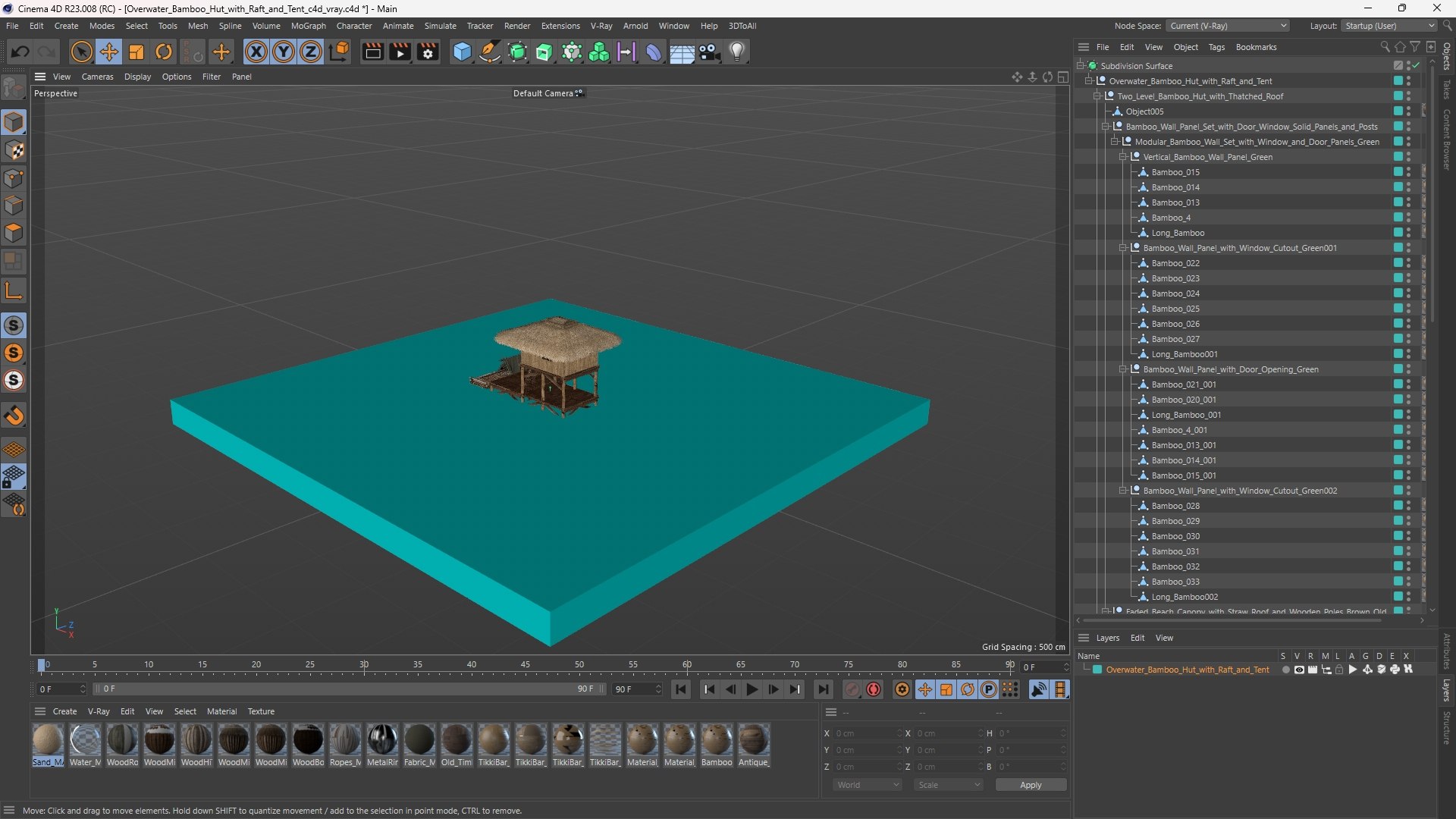
Task: Add a Floor environment object icon
Action: point(682,52)
